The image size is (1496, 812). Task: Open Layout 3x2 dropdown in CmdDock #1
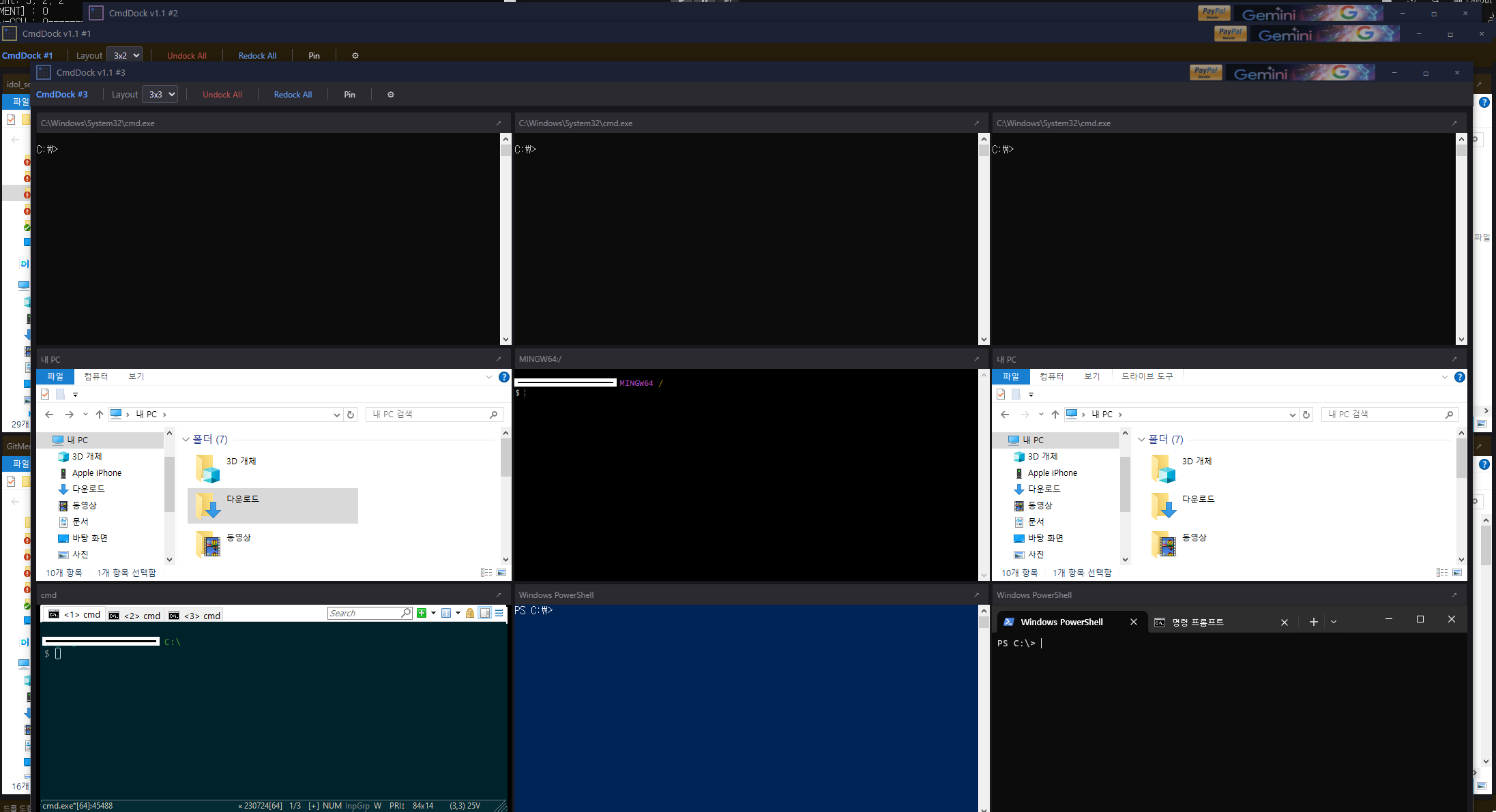click(125, 56)
